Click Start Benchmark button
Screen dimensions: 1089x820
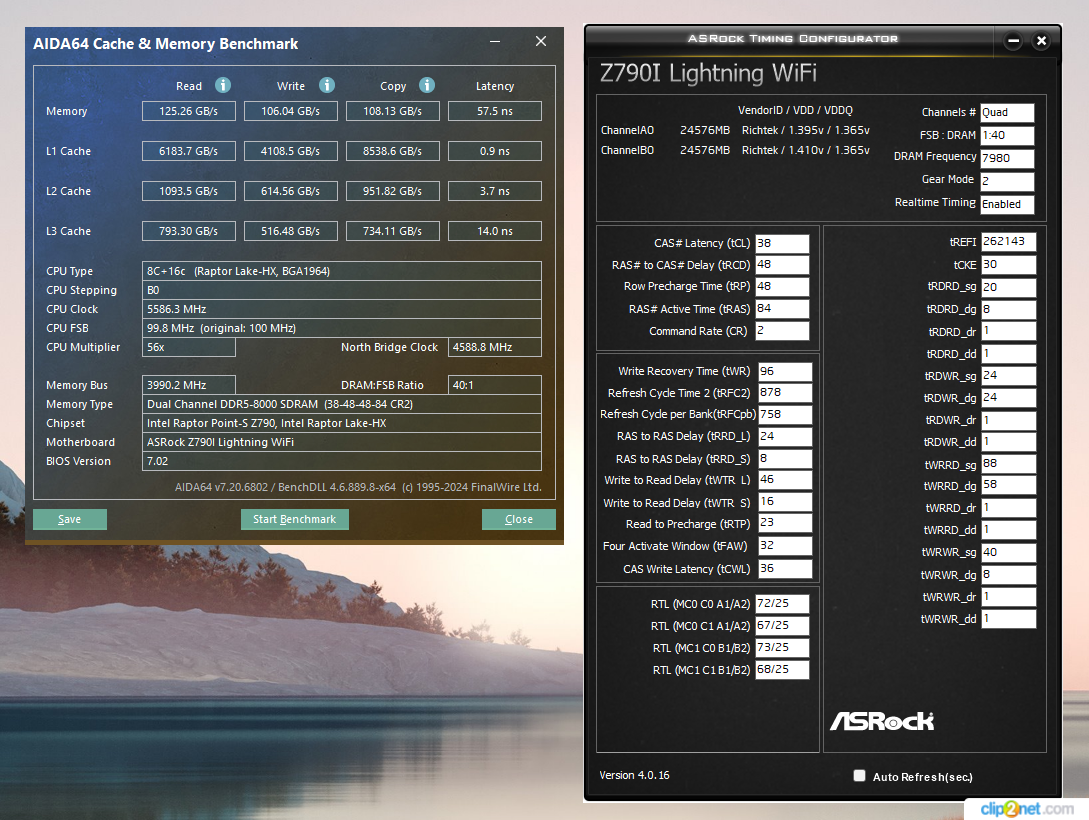294,519
